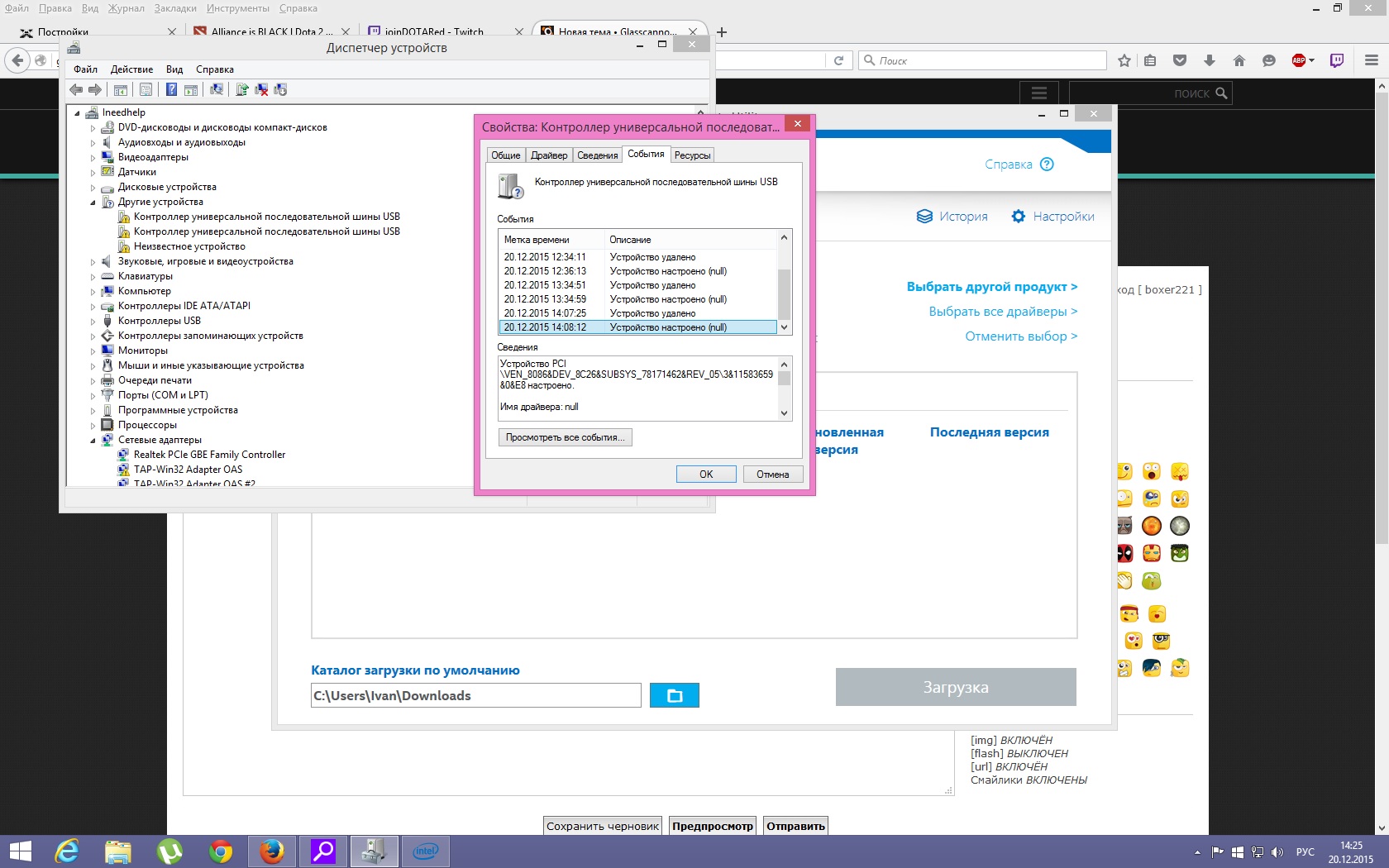The width and height of the screenshot is (1389, 868).
Task: Click Выбрать другой продукт link
Action: click(x=992, y=287)
